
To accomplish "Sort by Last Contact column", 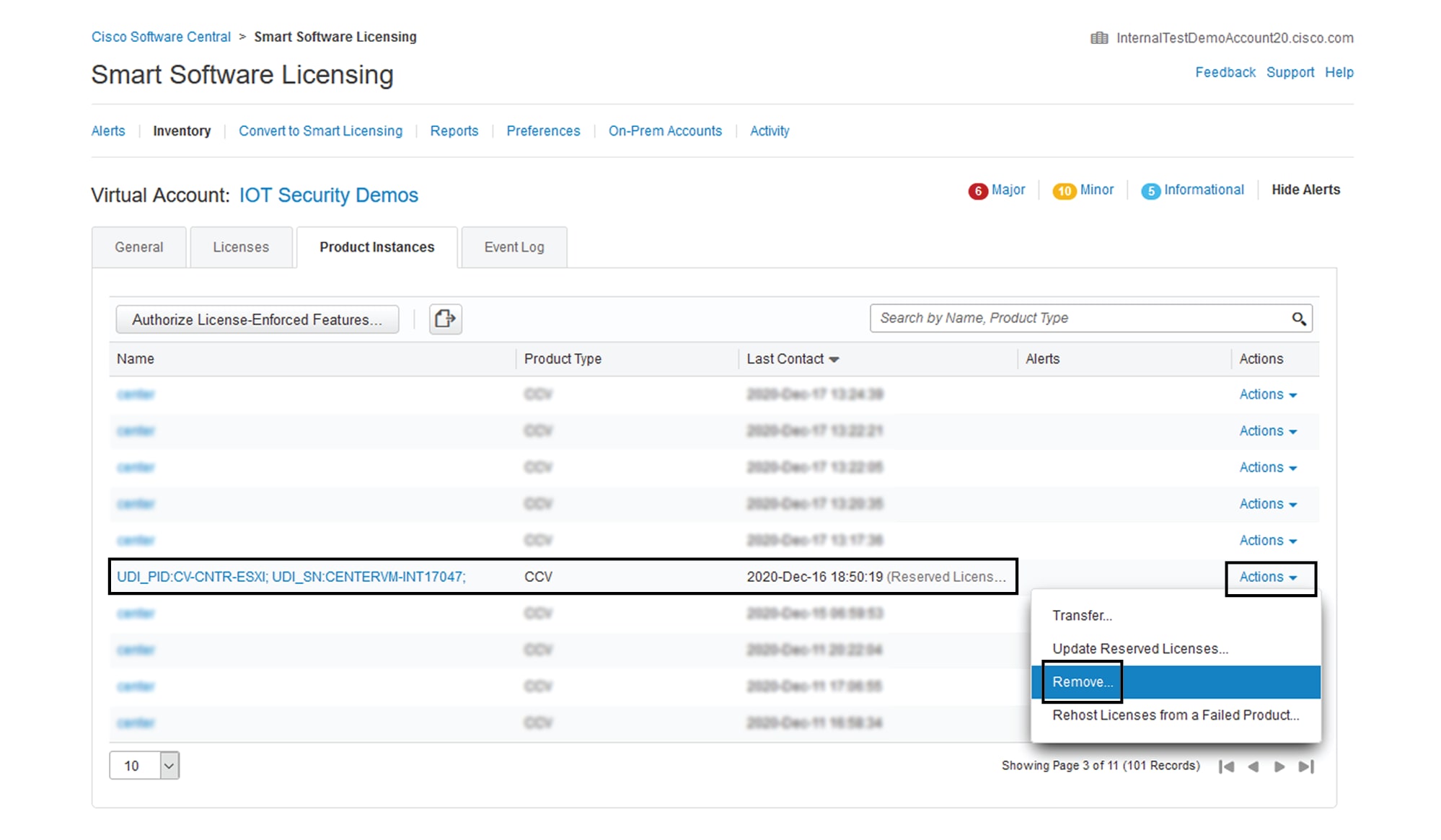I will point(793,359).
